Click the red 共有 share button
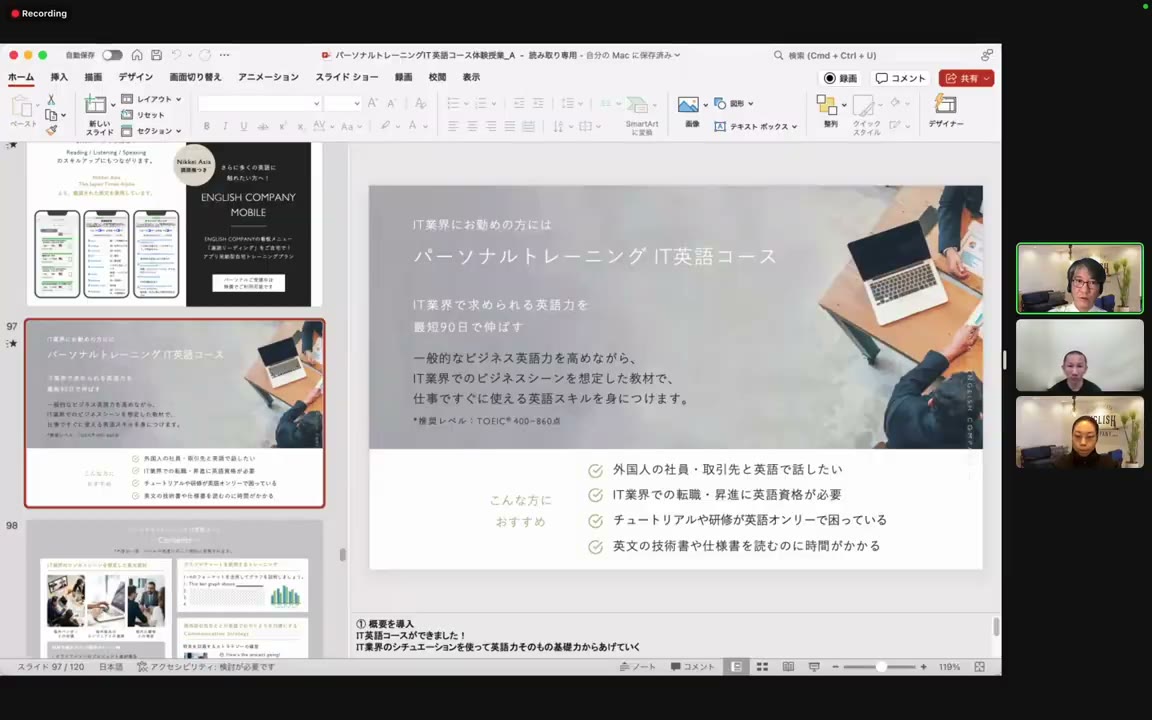 pyautogui.click(x=966, y=78)
